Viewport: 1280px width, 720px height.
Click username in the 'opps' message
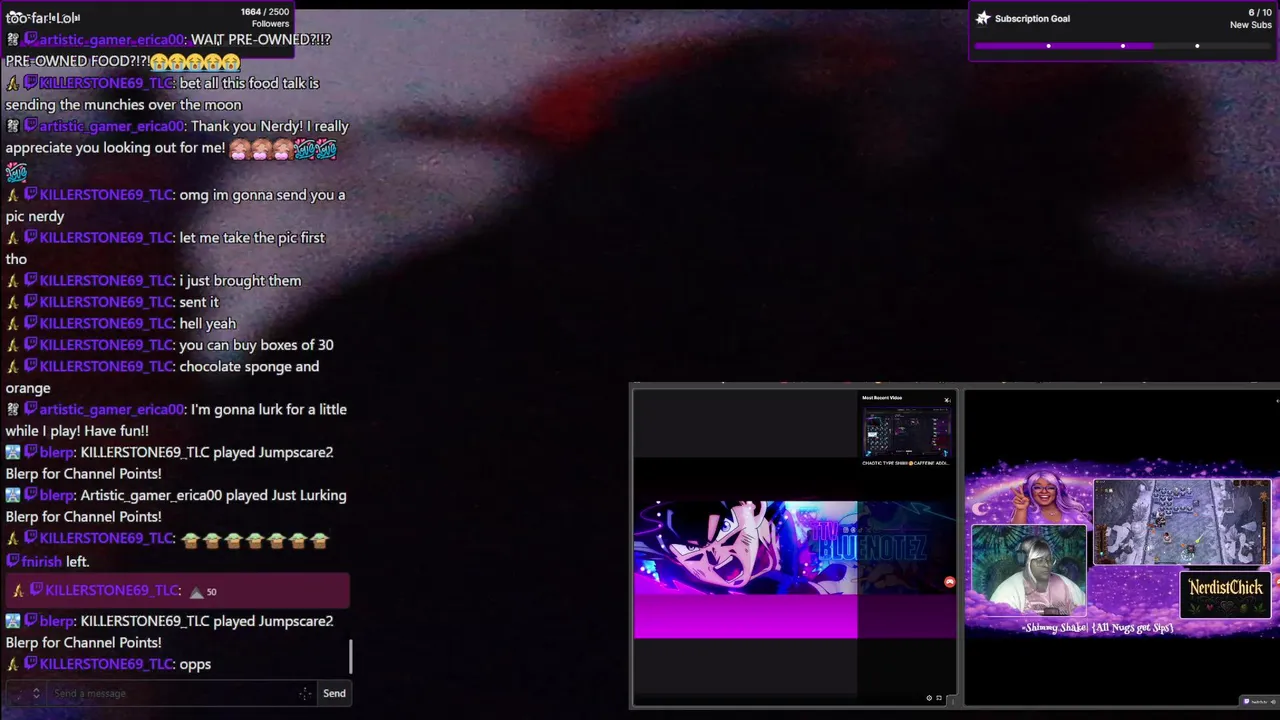tap(106, 664)
